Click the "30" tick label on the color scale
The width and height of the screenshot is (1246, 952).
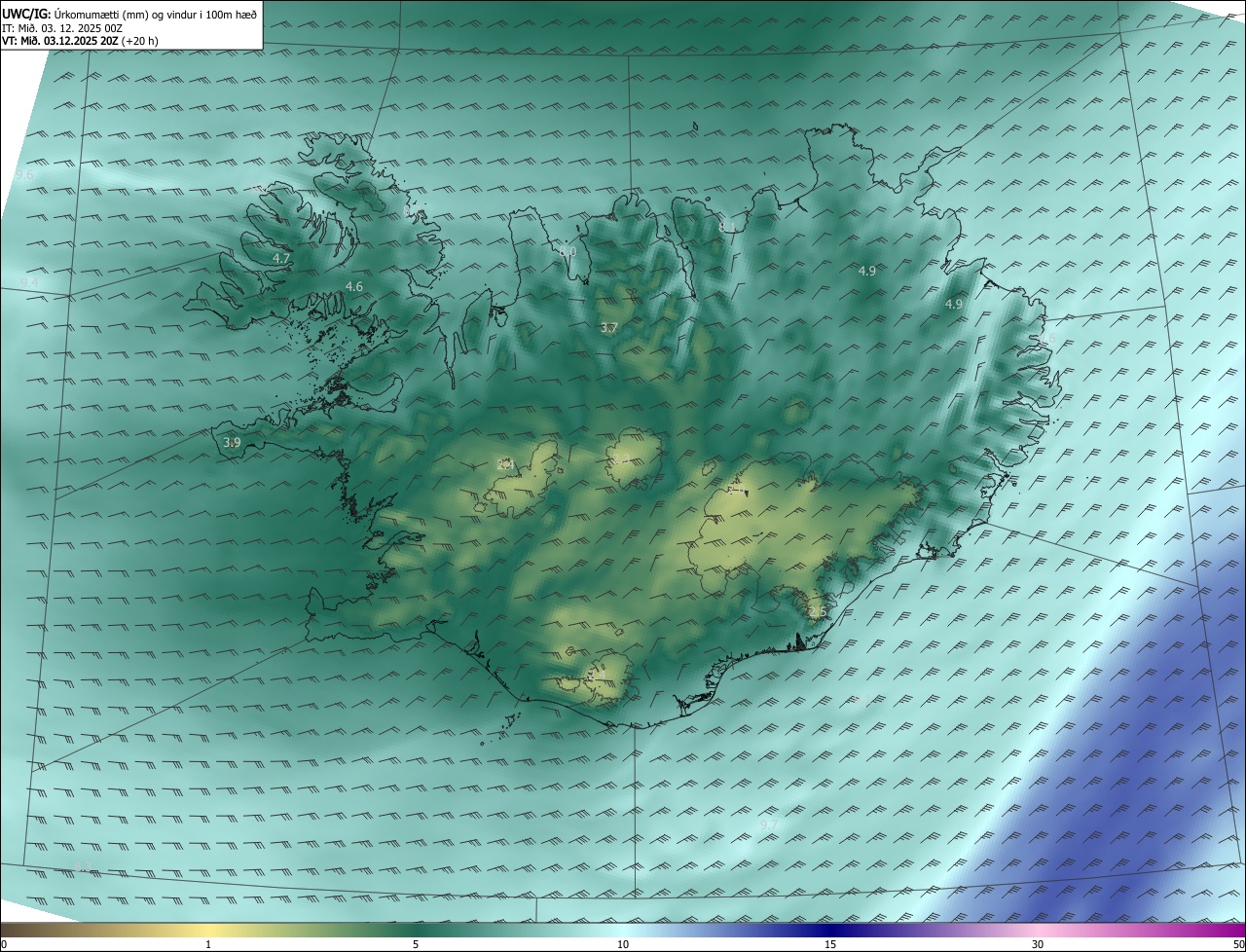(1038, 944)
